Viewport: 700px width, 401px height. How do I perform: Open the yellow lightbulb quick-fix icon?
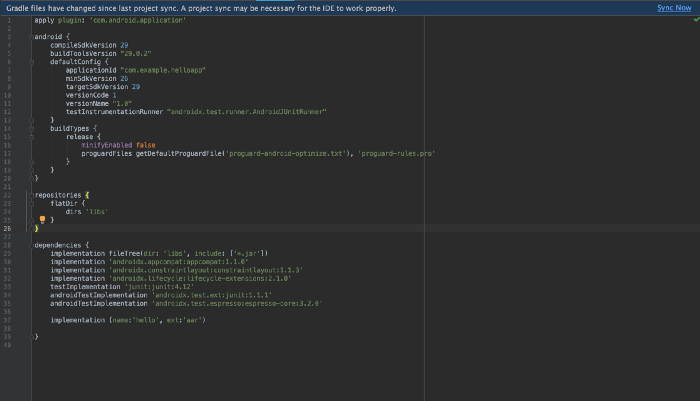(x=42, y=219)
